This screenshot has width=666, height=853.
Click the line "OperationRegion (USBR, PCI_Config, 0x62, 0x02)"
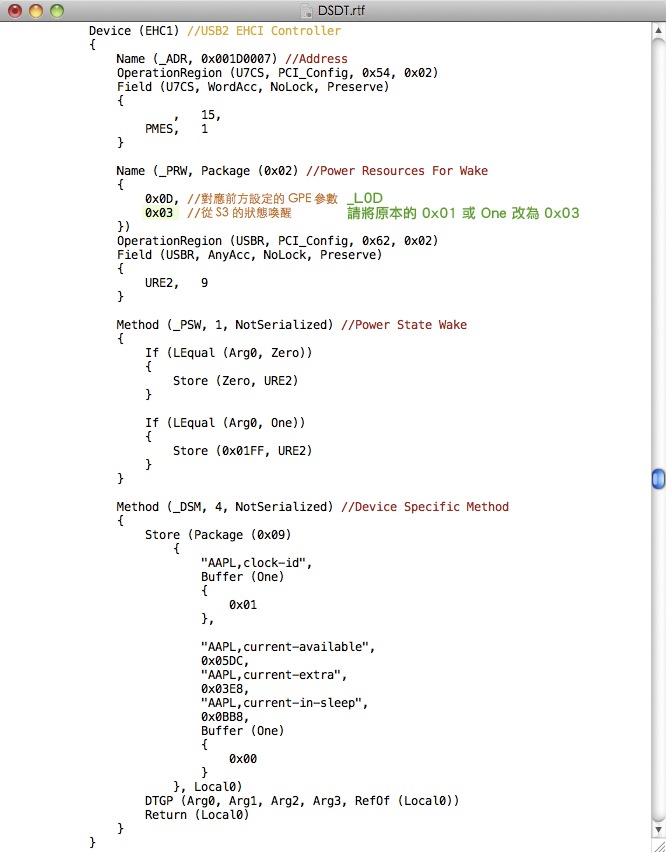coord(278,241)
